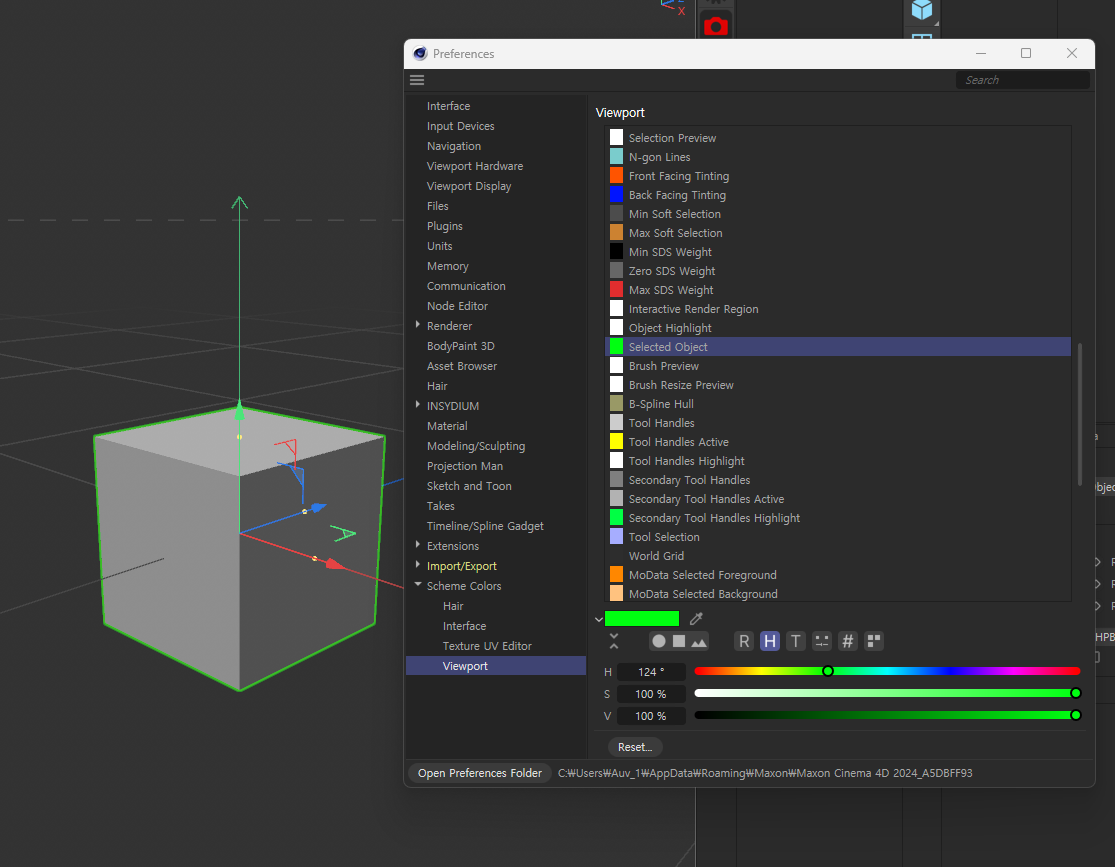1115x867 pixels.
Task: Select the B-Spline Hull row
Action: coord(838,404)
